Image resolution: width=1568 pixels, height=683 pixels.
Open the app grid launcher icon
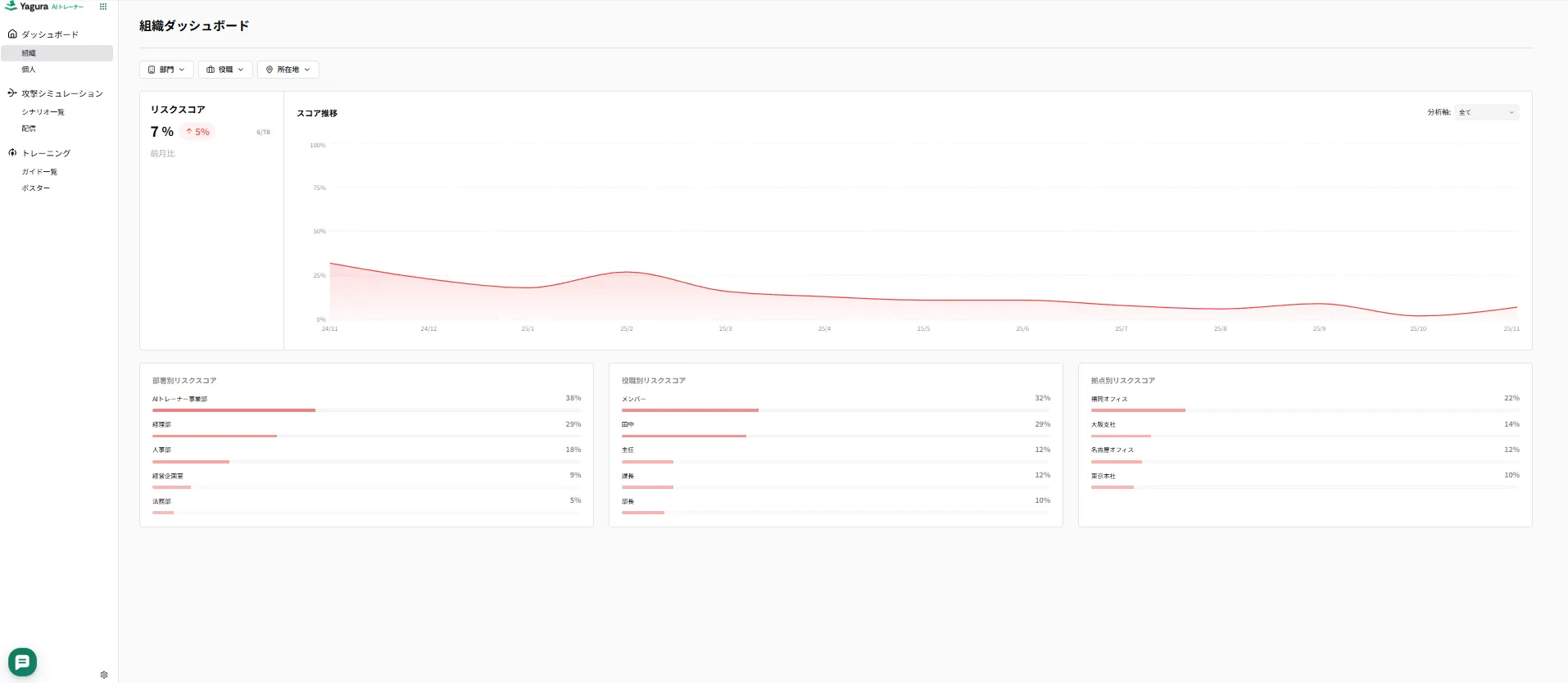click(103, 7)
